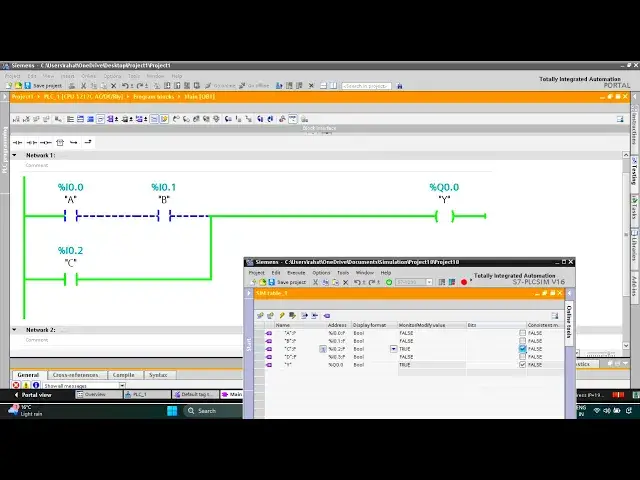
Task: Click the print icon in TIA Portal toolbar
Action: 72,86
